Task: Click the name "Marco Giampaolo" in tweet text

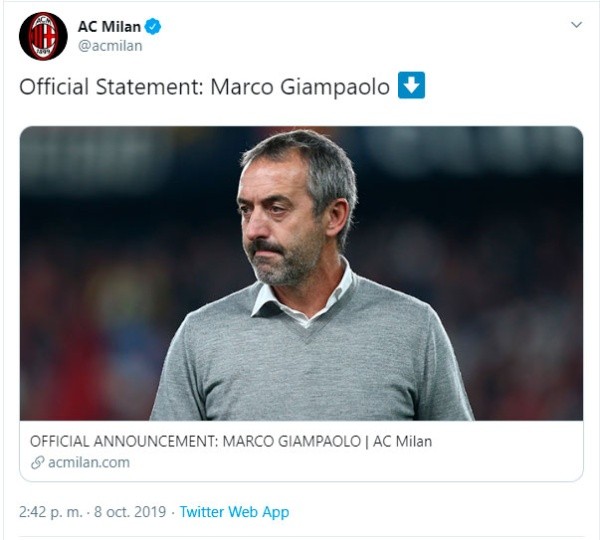Action: 300,86
